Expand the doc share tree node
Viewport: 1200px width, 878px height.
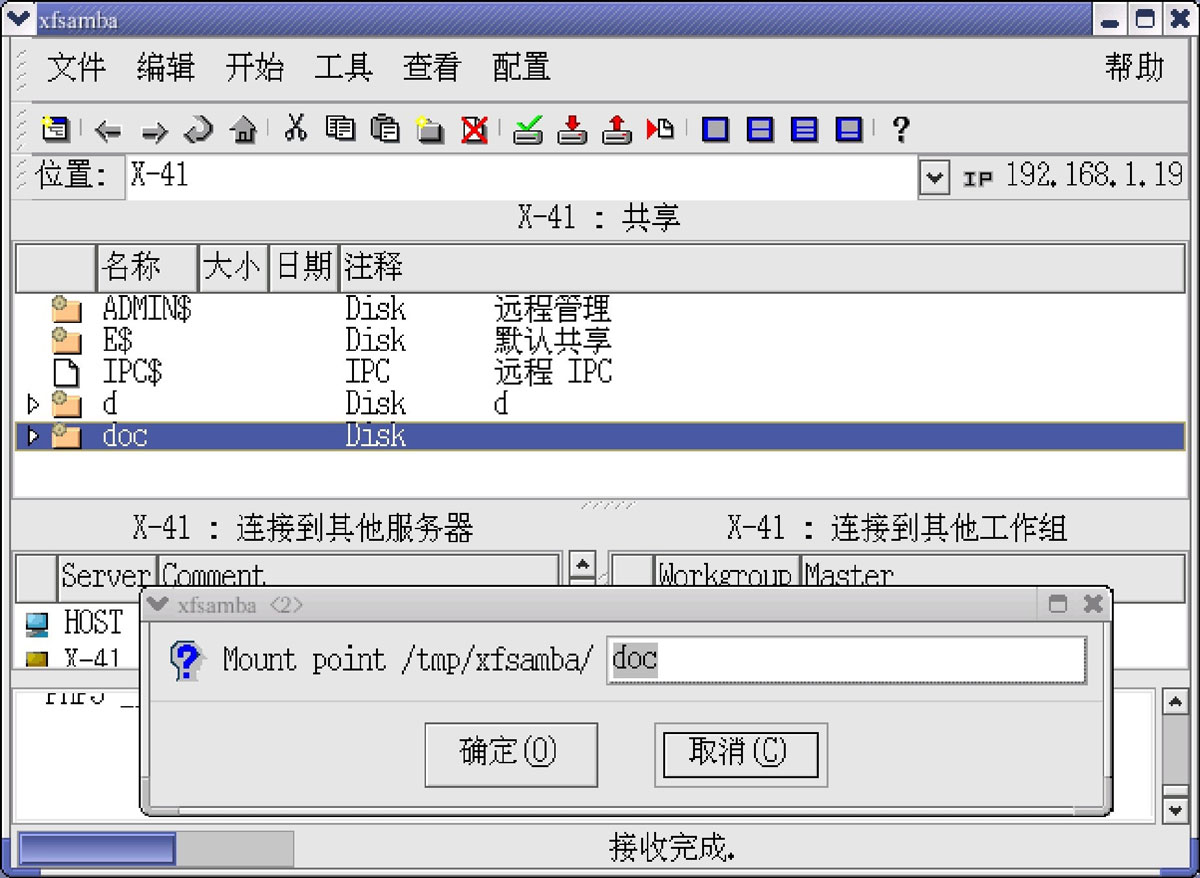point(33,437)
